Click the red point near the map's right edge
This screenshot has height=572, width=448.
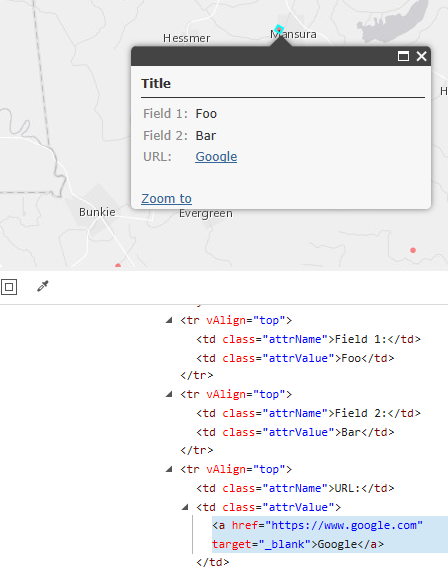pos(413,250)
